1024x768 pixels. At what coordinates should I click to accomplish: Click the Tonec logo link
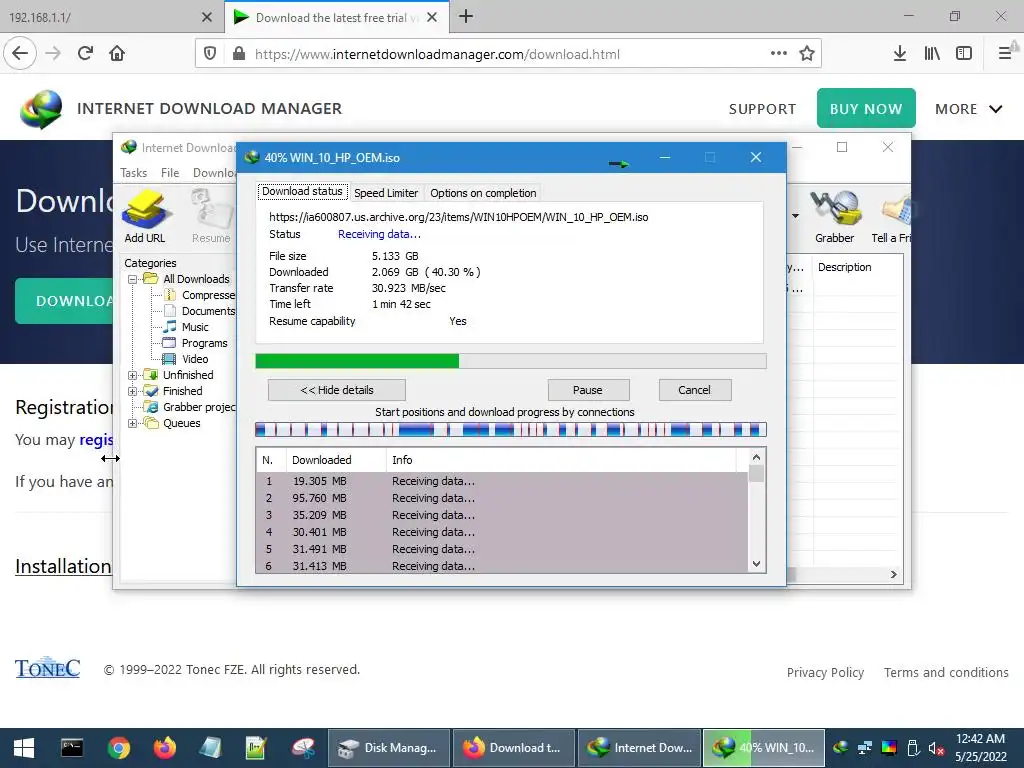(x=47, y=667)
